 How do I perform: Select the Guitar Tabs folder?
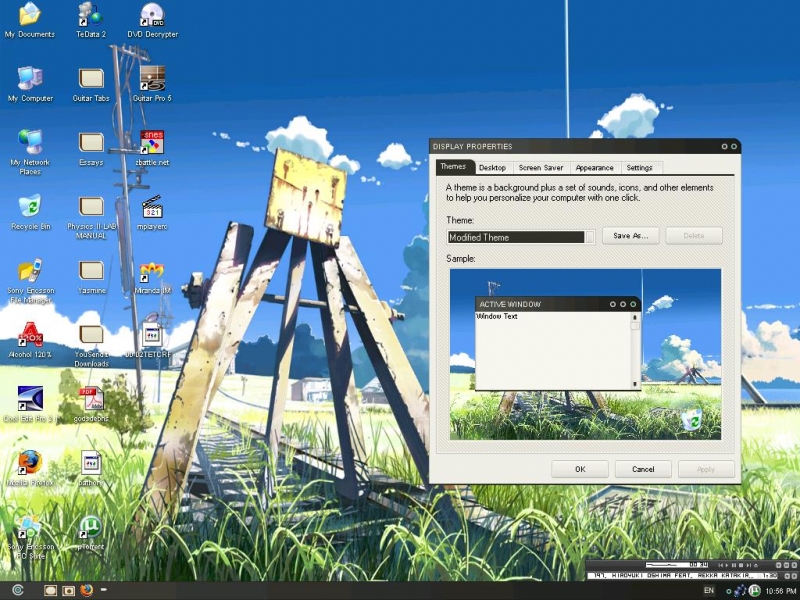(91, 84)
